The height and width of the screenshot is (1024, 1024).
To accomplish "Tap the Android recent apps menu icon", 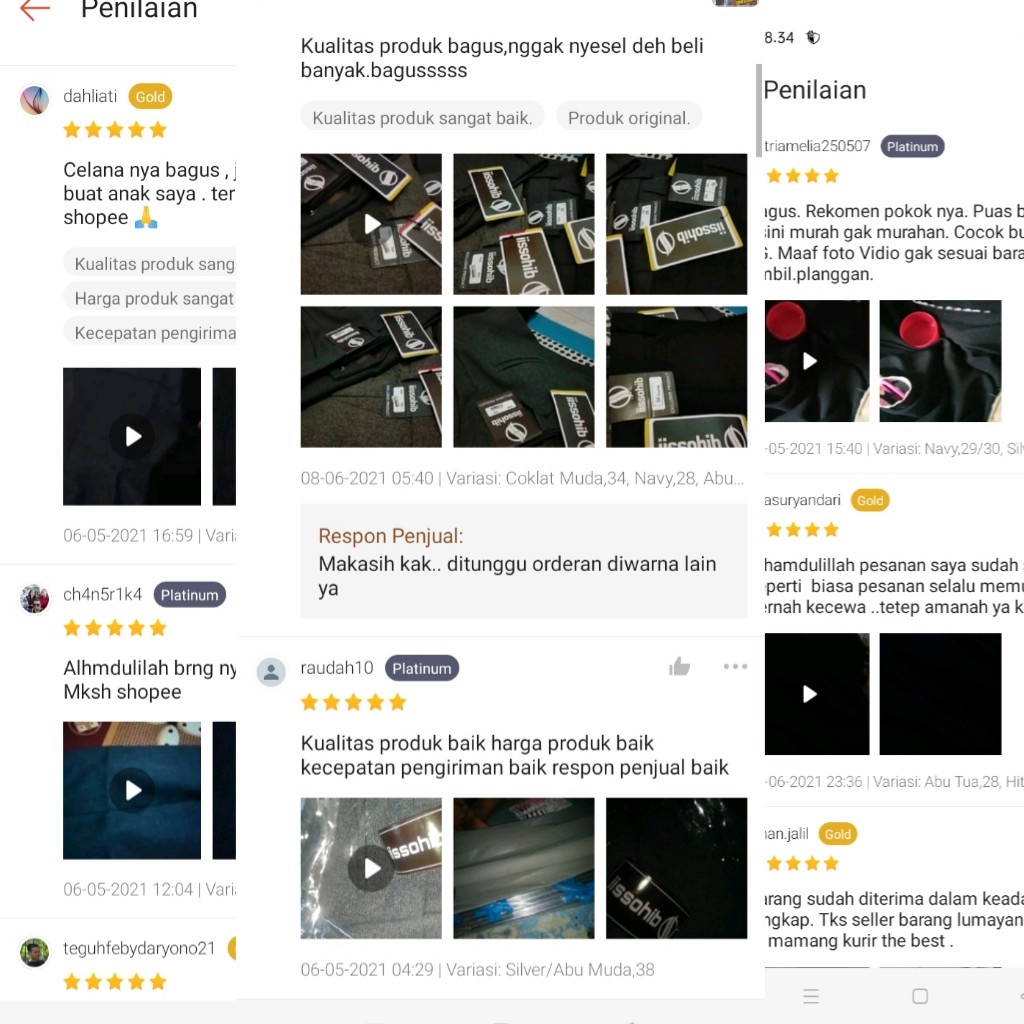I will 811,996.
